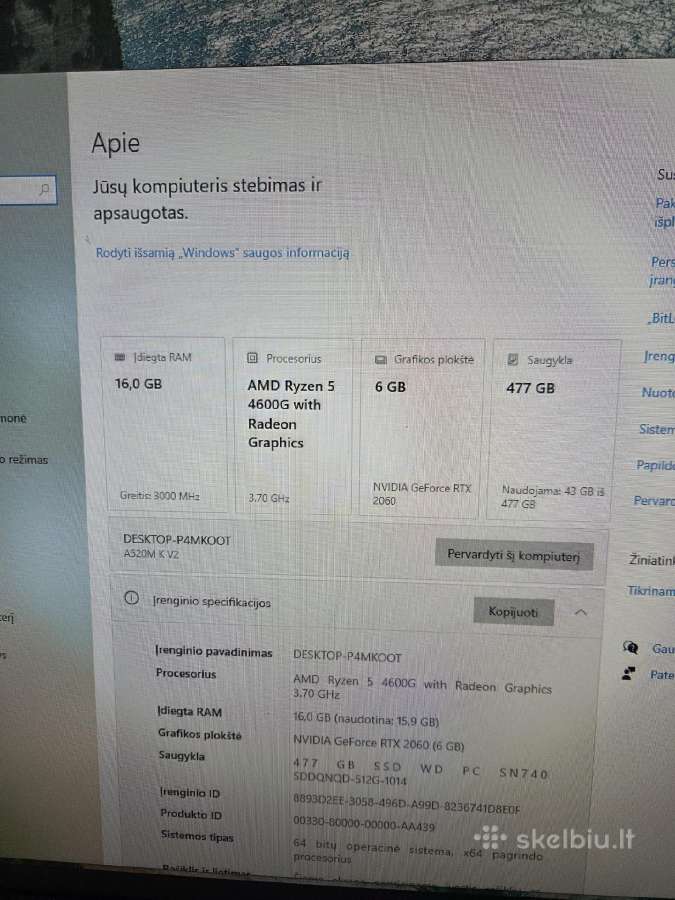Select the Grafikos plokštė 6 GB card
675x900 pixels.
(x=422, y=429)
